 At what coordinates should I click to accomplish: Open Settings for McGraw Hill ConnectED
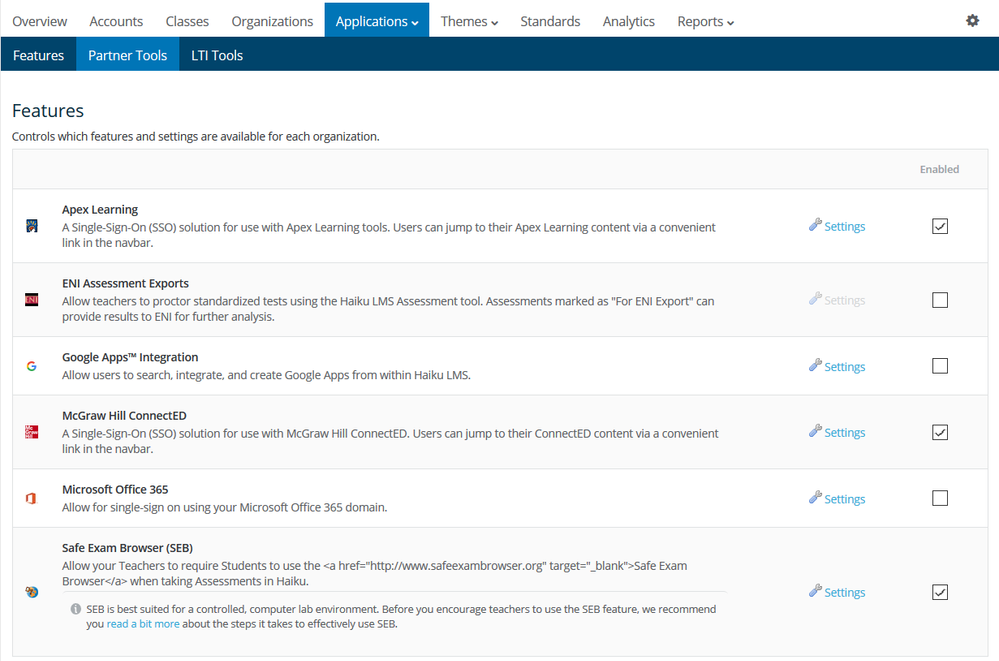[844, 432]
